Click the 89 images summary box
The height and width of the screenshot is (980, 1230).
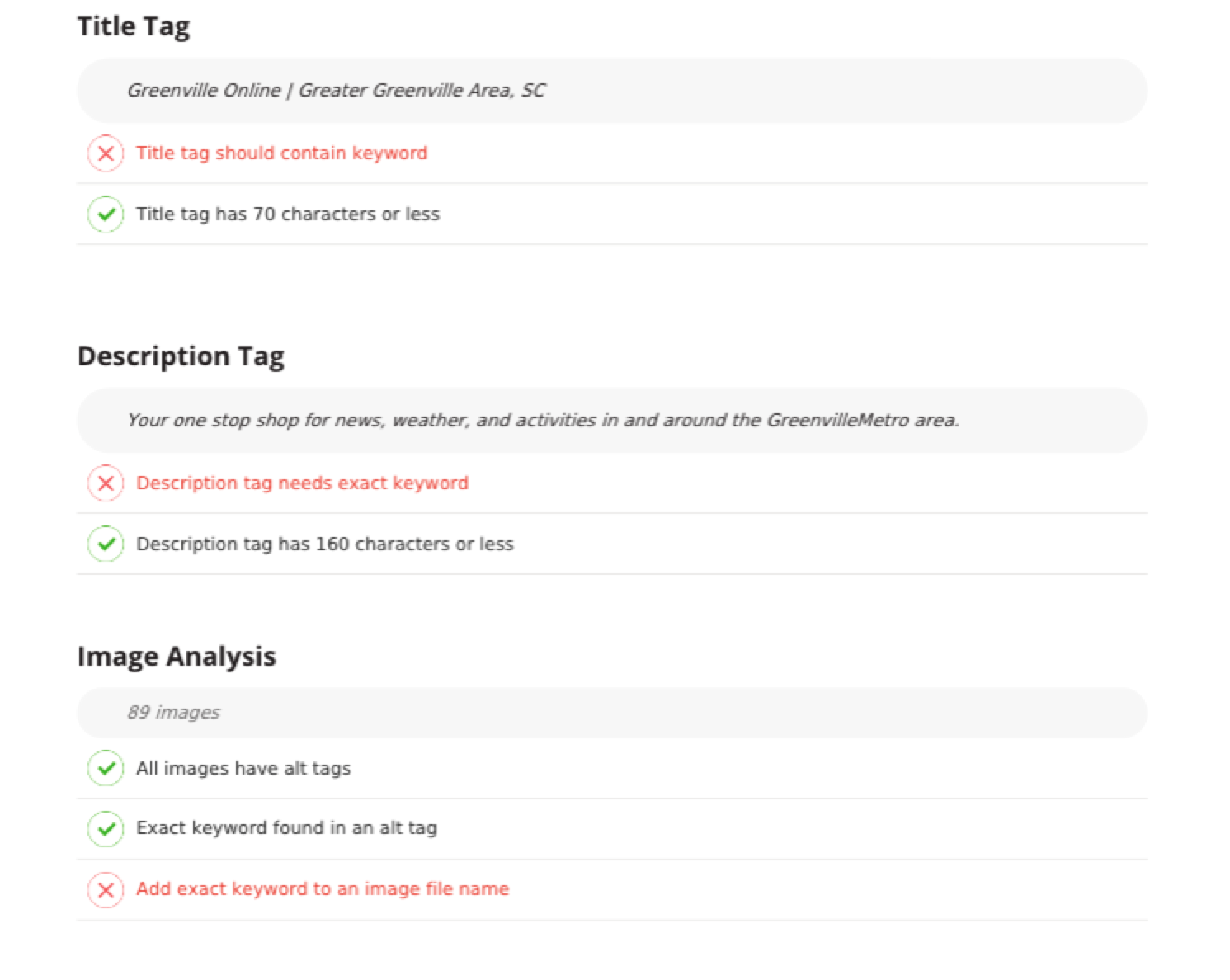(x=612, y=713)
